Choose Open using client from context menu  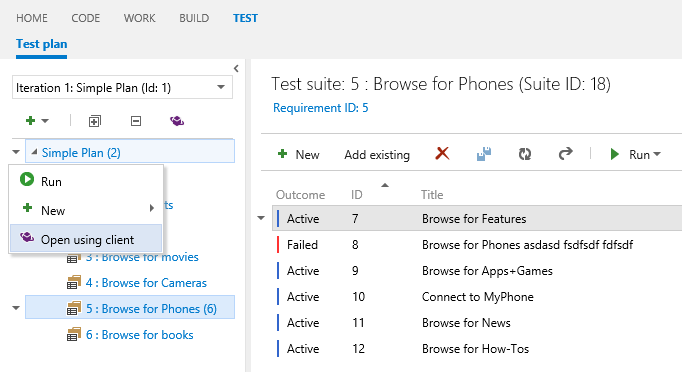coord(86,239)
